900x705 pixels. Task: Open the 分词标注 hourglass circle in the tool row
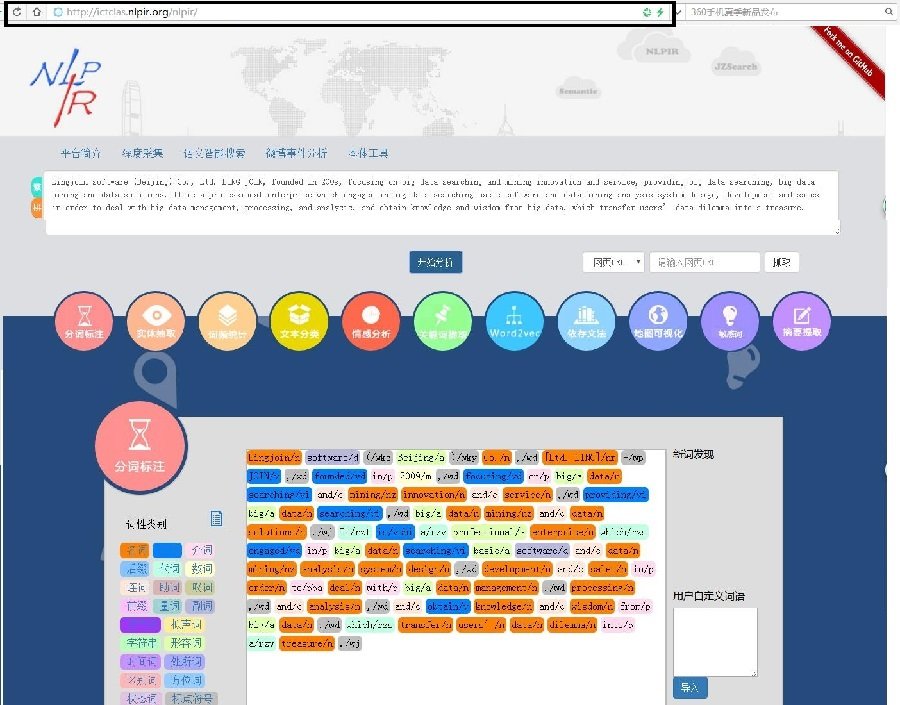click(x=84, y=321)
